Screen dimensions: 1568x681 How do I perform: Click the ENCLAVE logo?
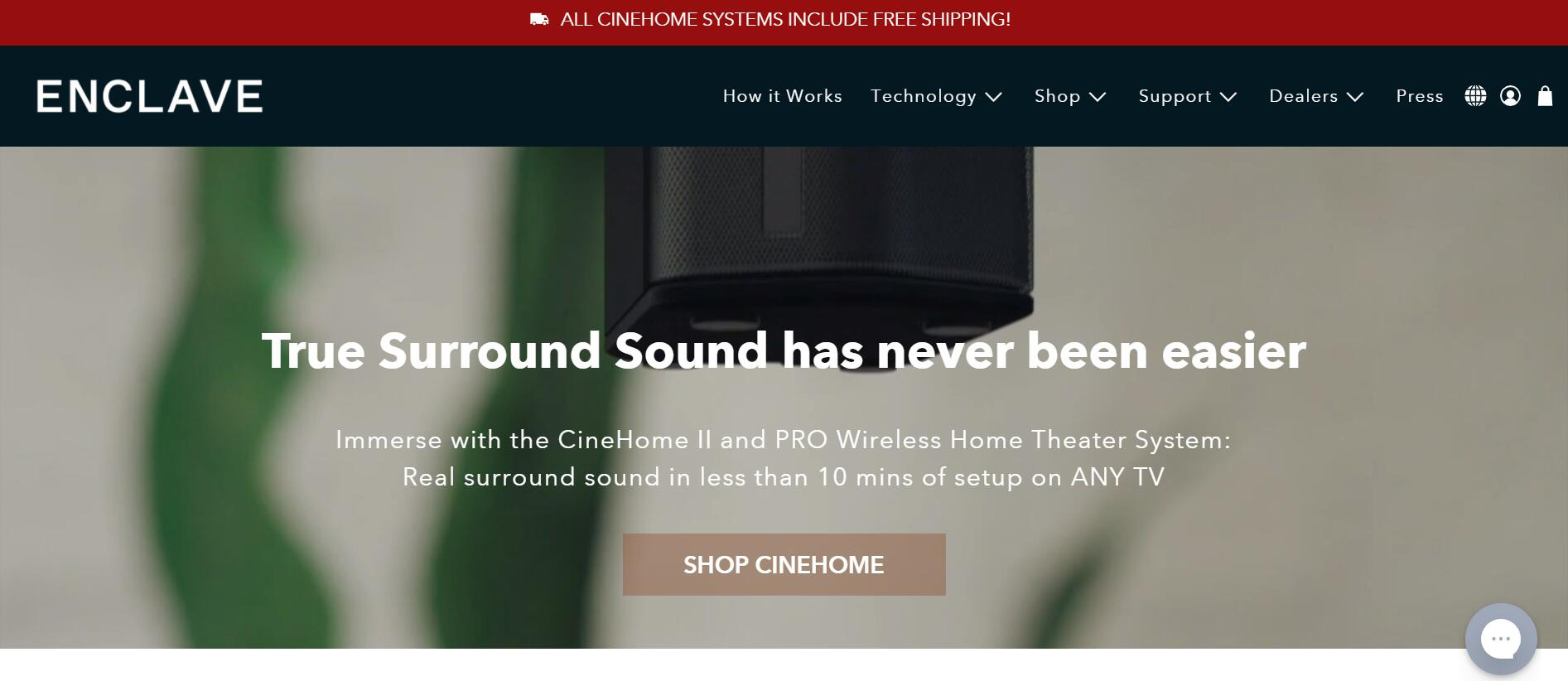(150, 96)
